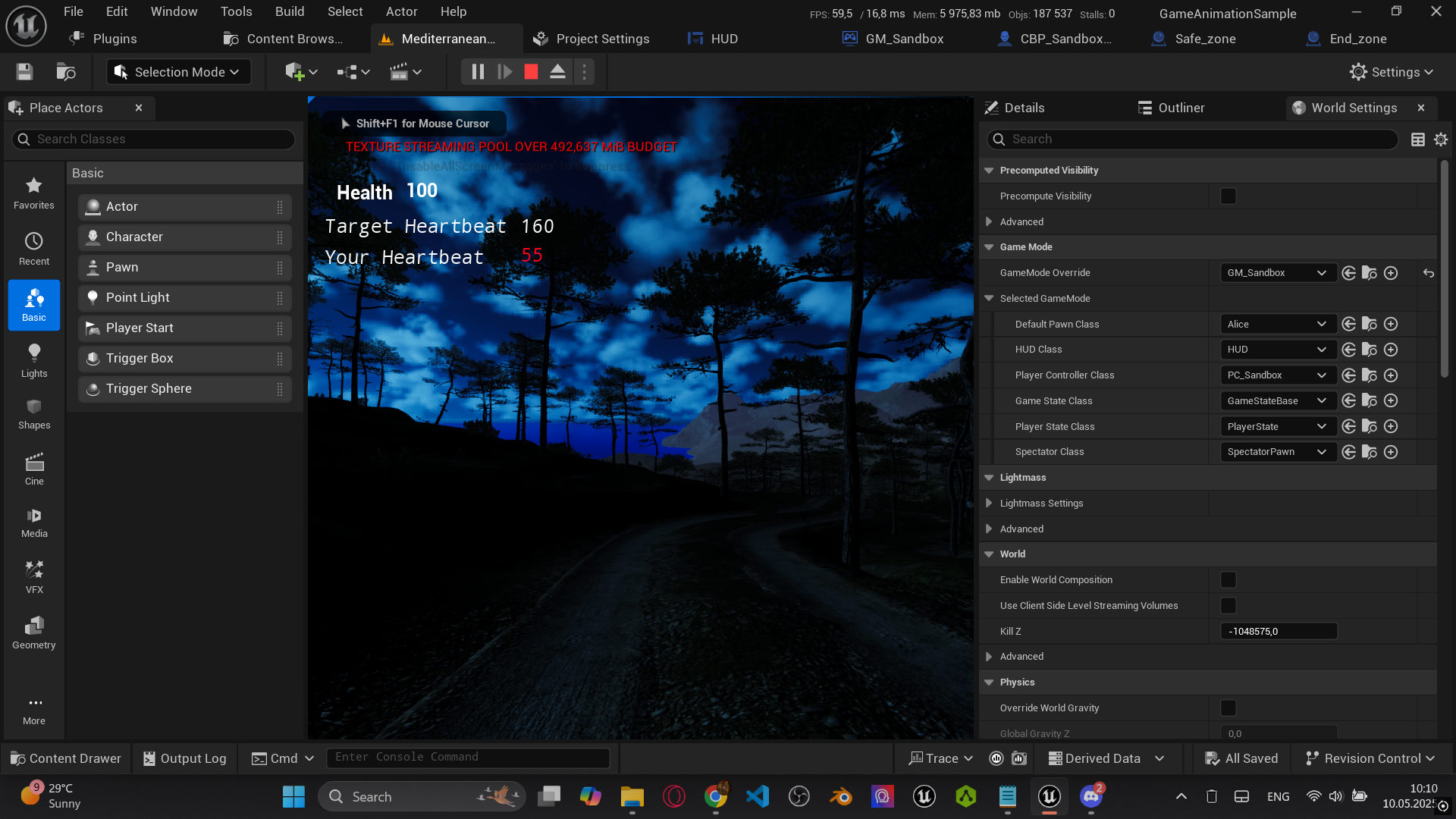
Task: Stop the play session with red square
Action: [x=531, y=72]
